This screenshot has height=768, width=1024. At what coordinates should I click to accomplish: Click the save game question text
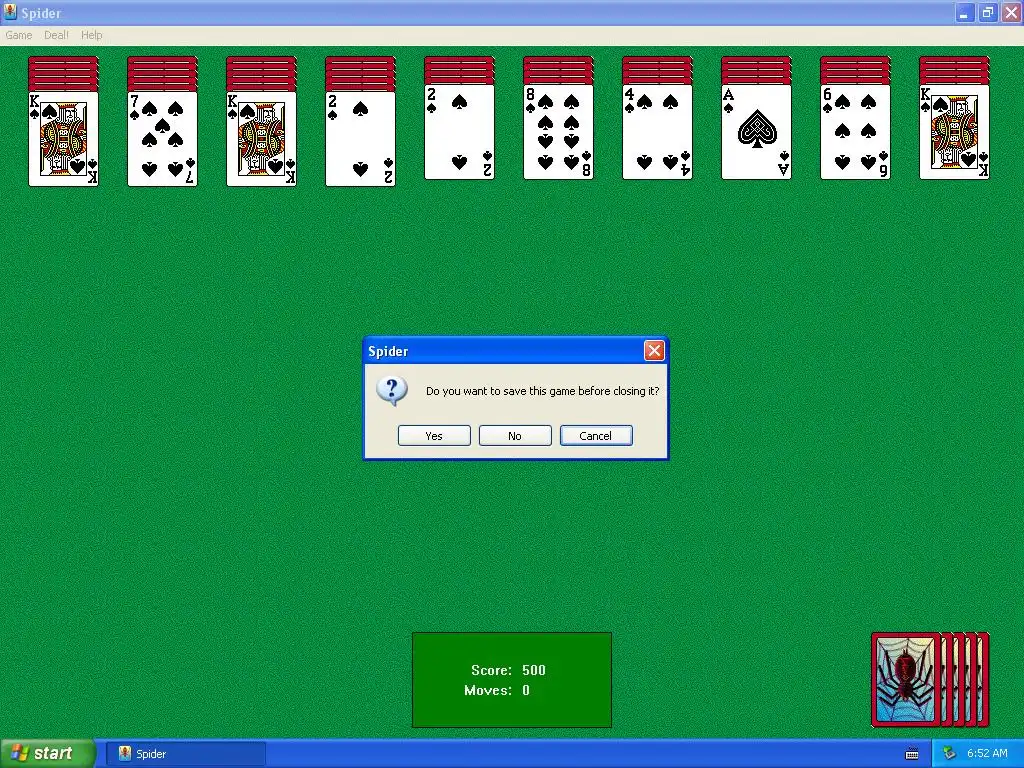[x=542, y=391]
